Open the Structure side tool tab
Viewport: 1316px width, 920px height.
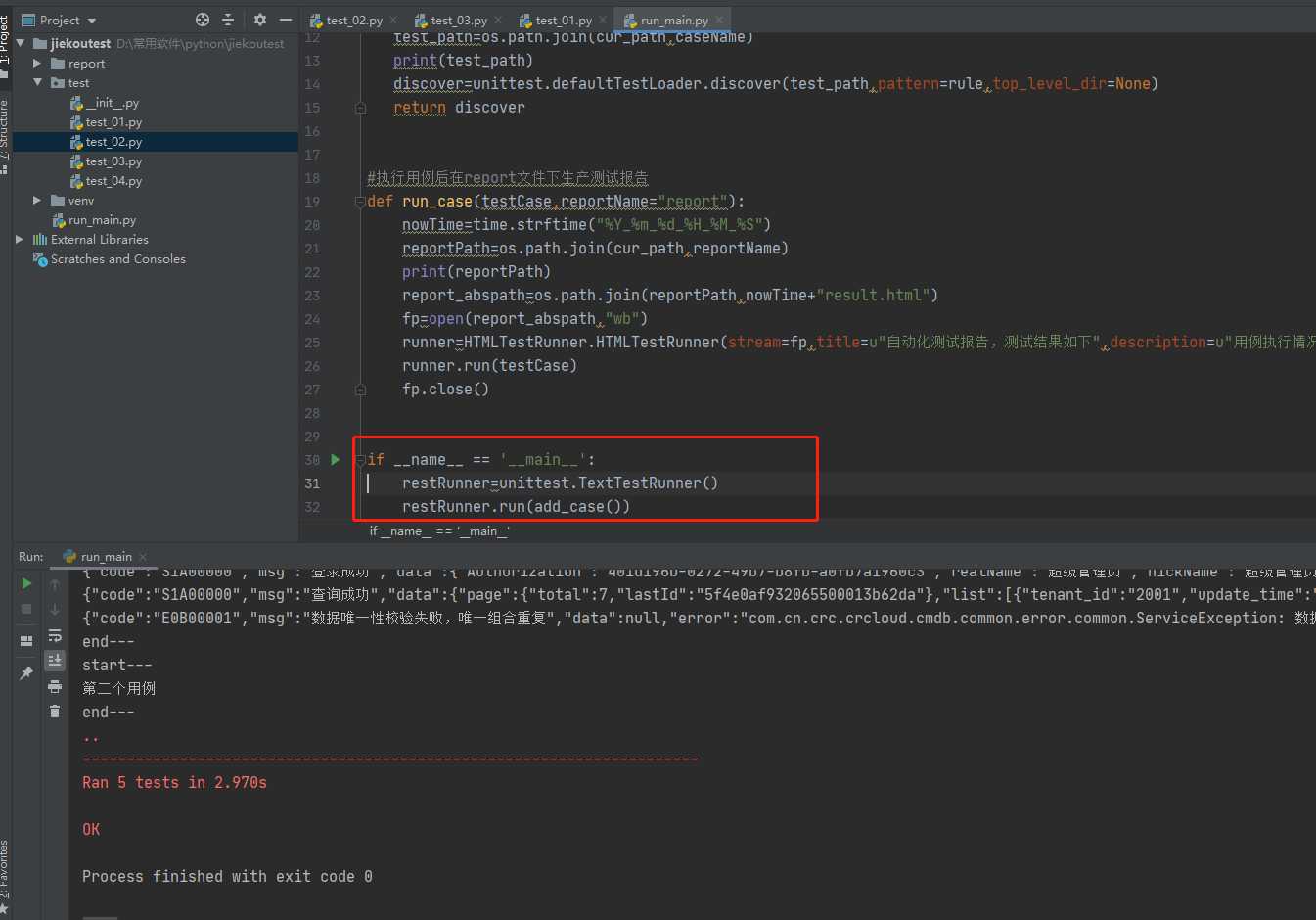(5, 137)
